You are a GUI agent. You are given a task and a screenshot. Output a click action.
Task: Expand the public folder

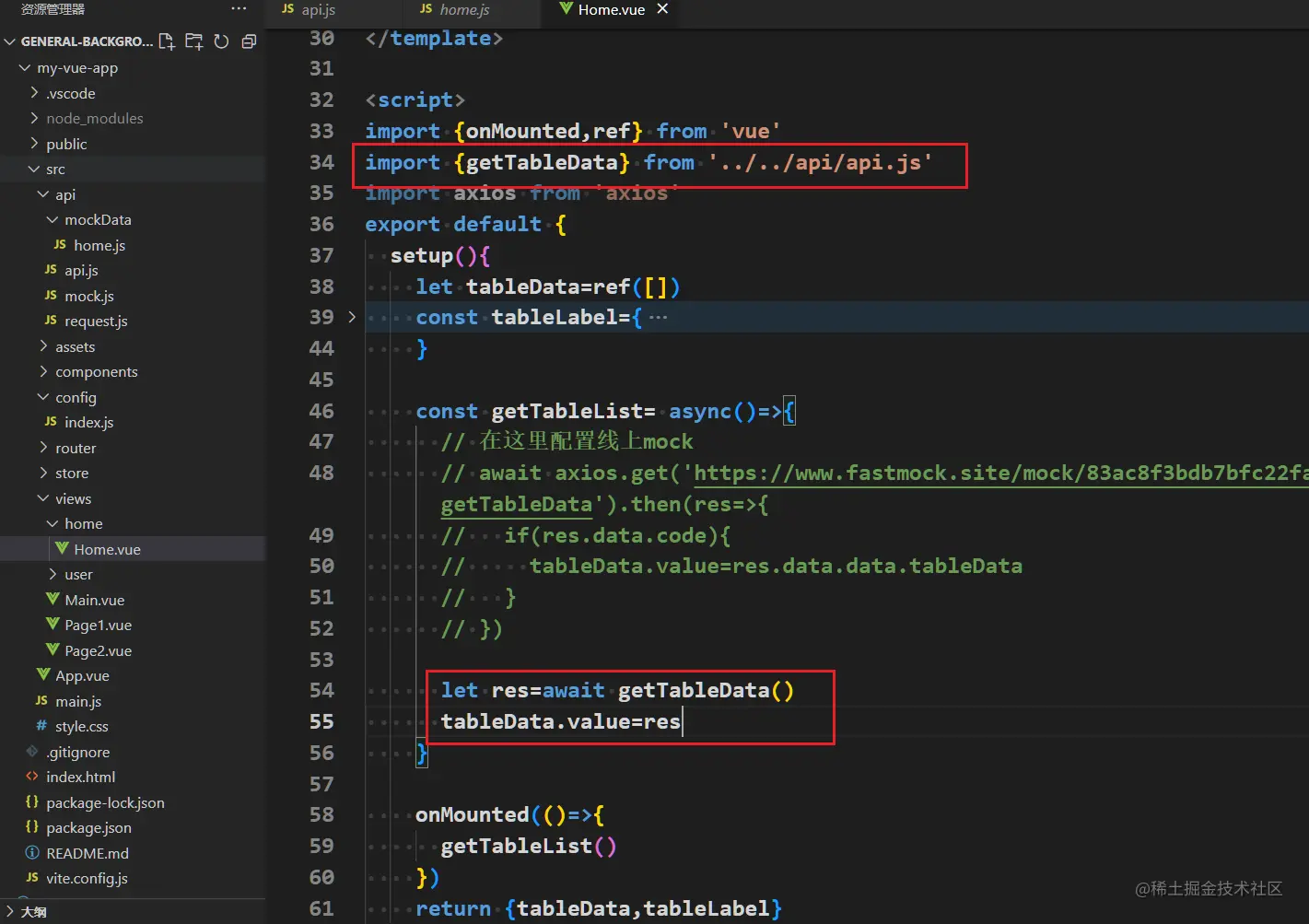[34, 144]
